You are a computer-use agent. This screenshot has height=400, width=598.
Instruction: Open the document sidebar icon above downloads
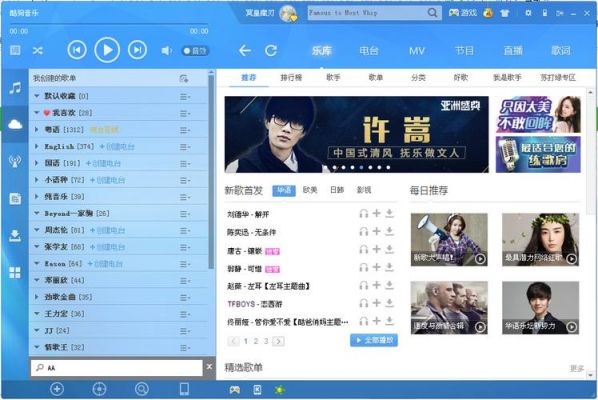(15, 198)
